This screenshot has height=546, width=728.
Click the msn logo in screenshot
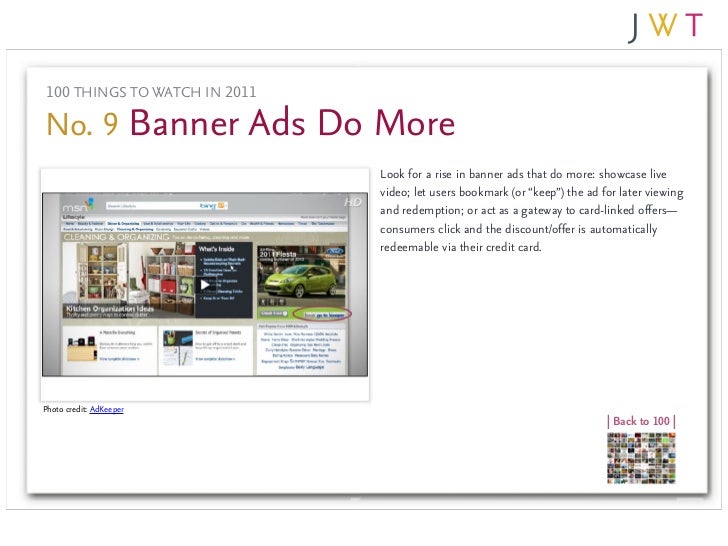pyautogui.click(x=78, y=205)
